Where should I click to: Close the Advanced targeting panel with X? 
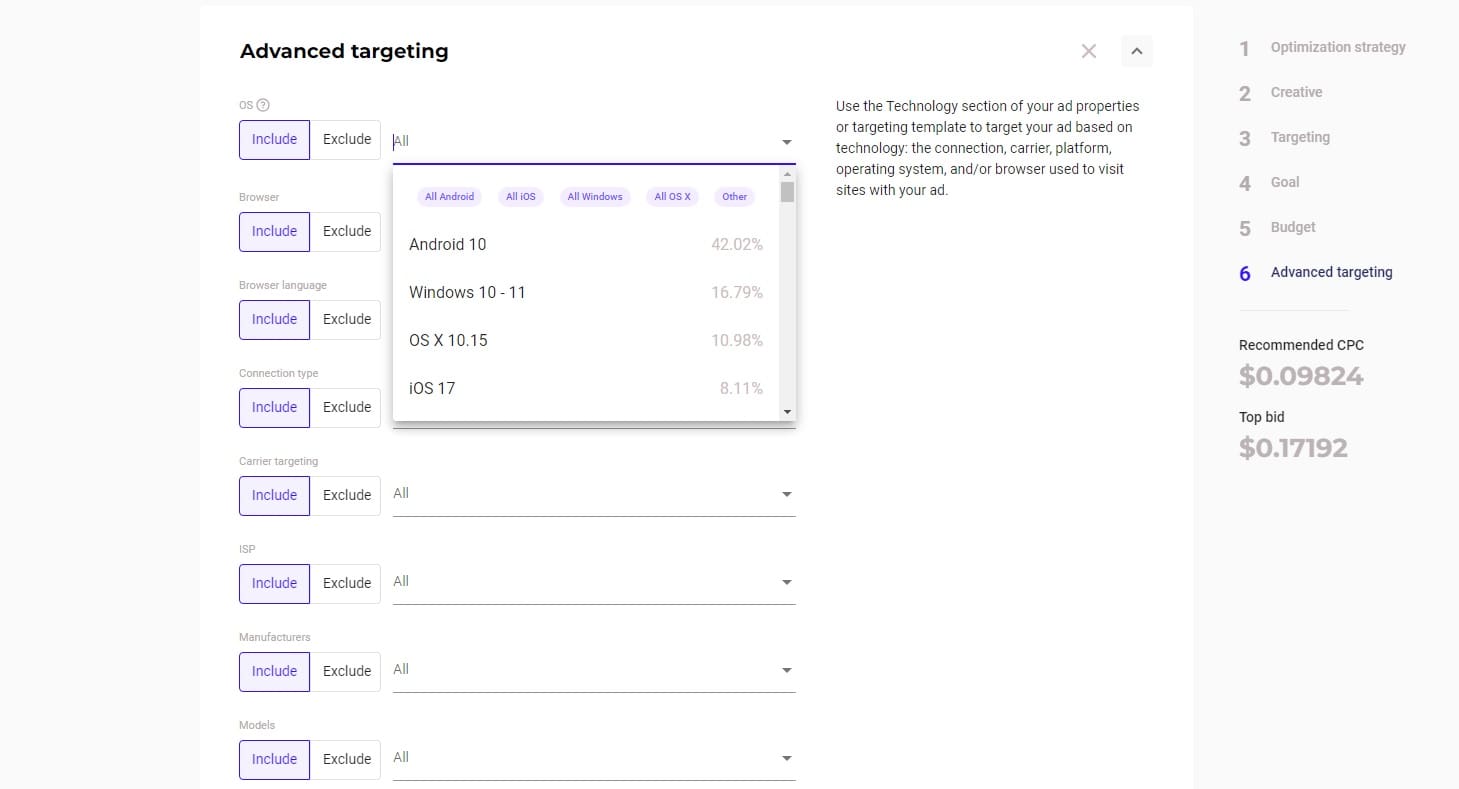(1089, 51)
